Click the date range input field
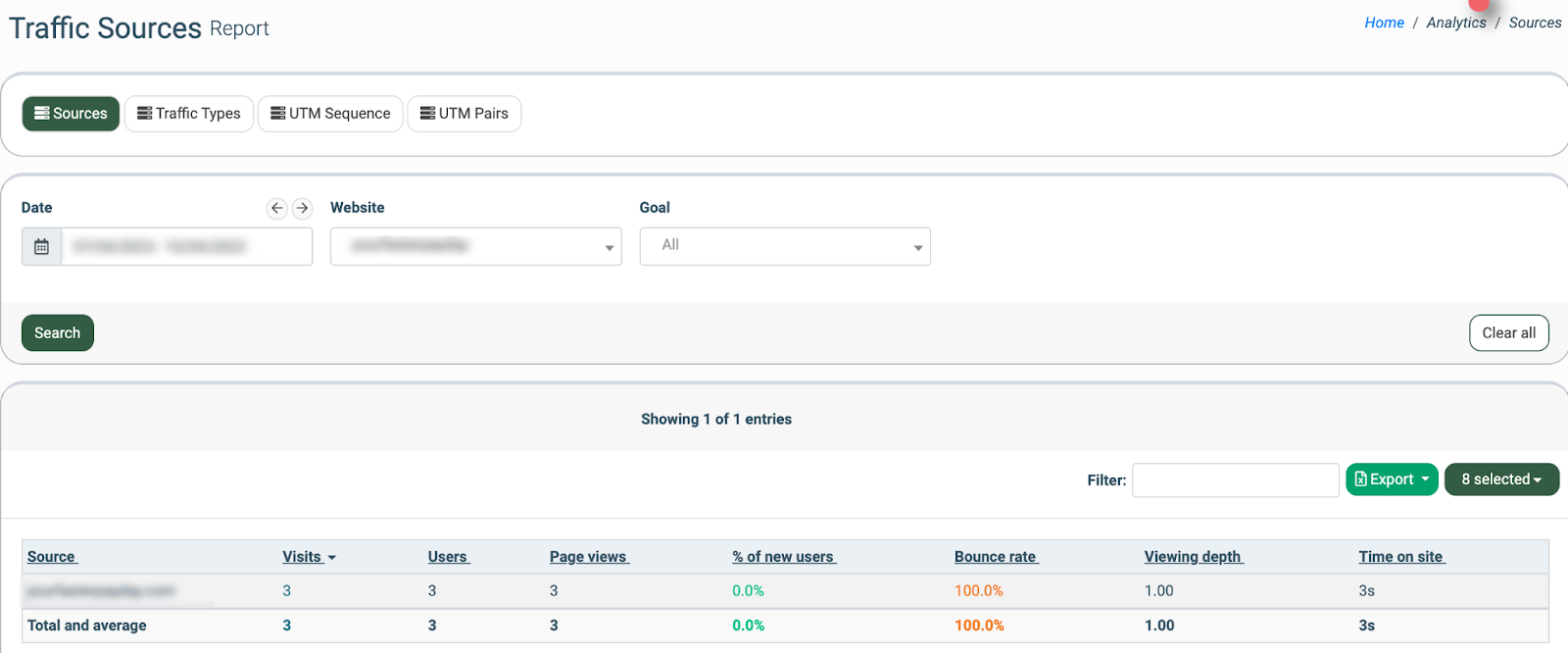The height and width of the screenshot is (653, 1568). 186,246
